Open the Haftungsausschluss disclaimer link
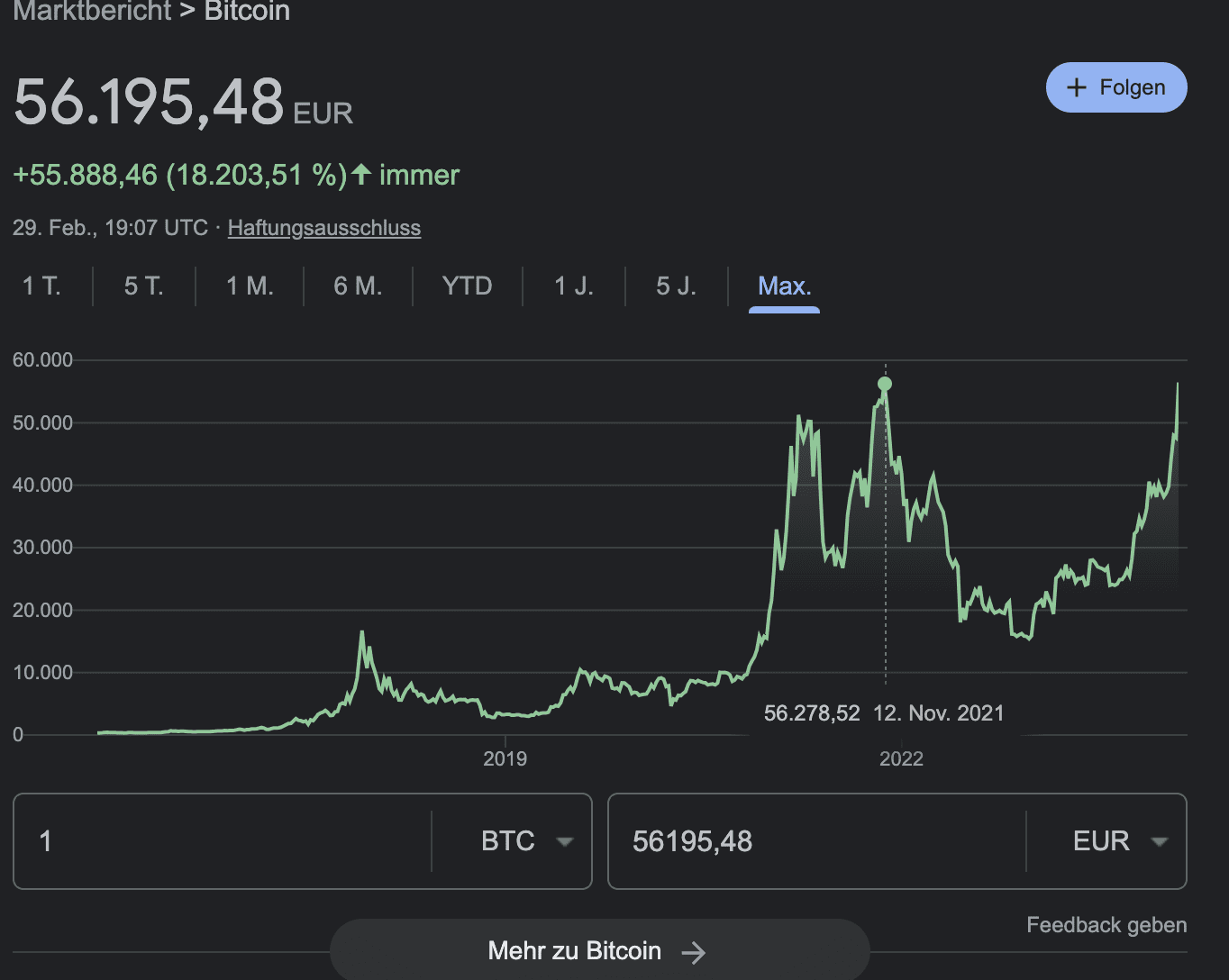The height and width of the screenshot is (980, 1229). [324, 228]
